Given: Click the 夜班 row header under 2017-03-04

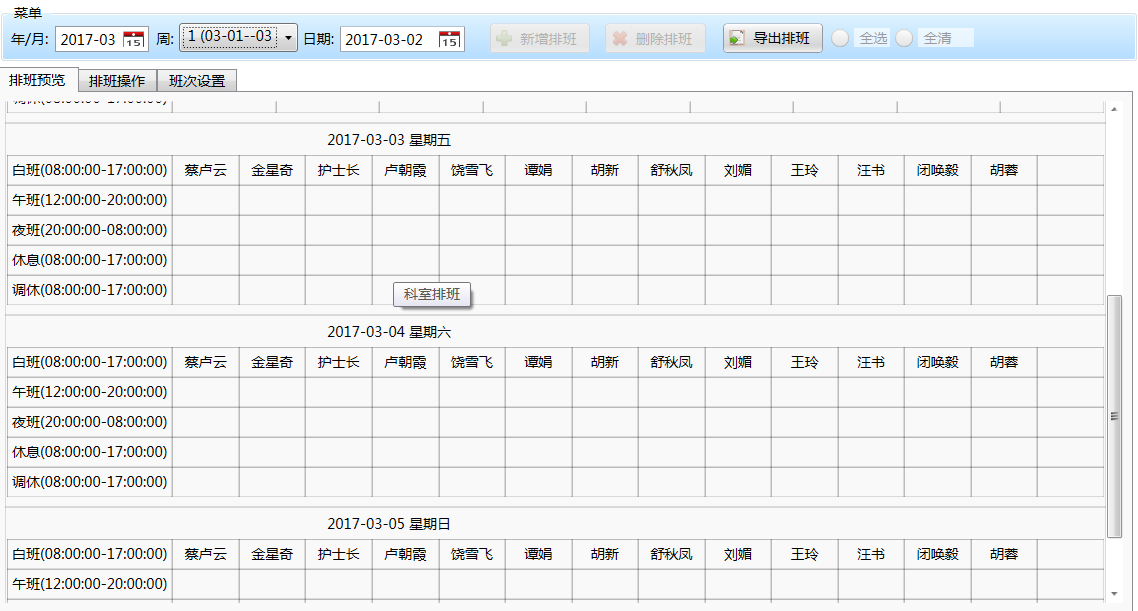Looking at the screenshot, I should click(x=89, y=422).
